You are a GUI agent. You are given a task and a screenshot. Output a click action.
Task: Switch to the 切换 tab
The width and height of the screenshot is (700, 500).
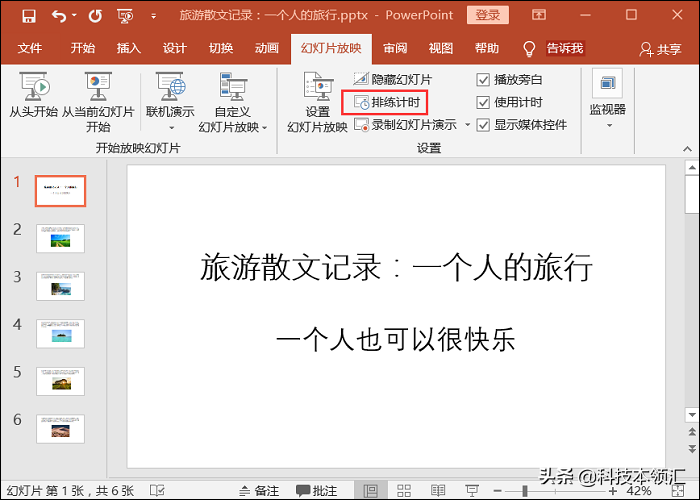pos(221,48)
